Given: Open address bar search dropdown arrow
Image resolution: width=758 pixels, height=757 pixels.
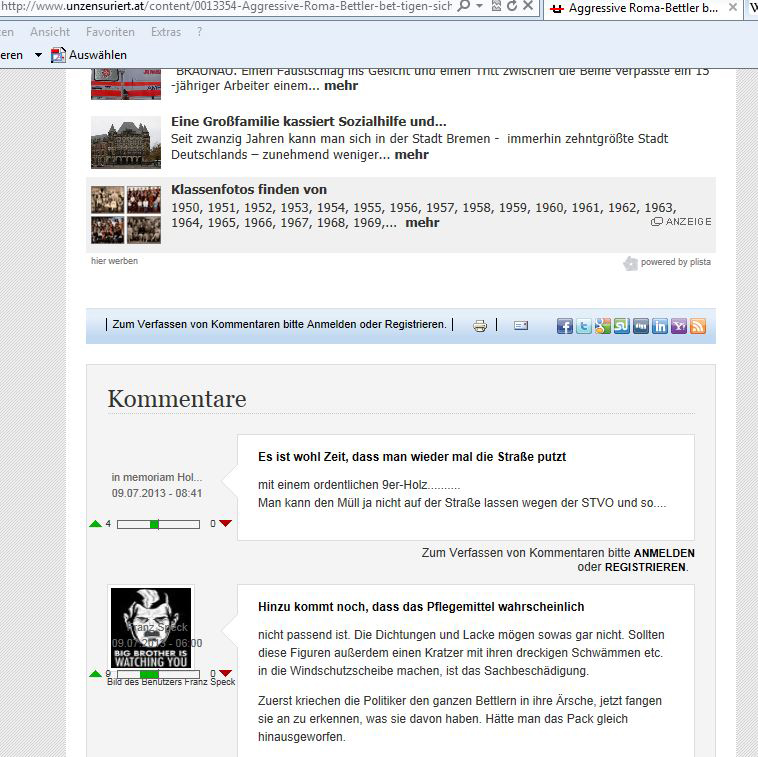Looking at the screenshot, I should click(x=479, y=7).
